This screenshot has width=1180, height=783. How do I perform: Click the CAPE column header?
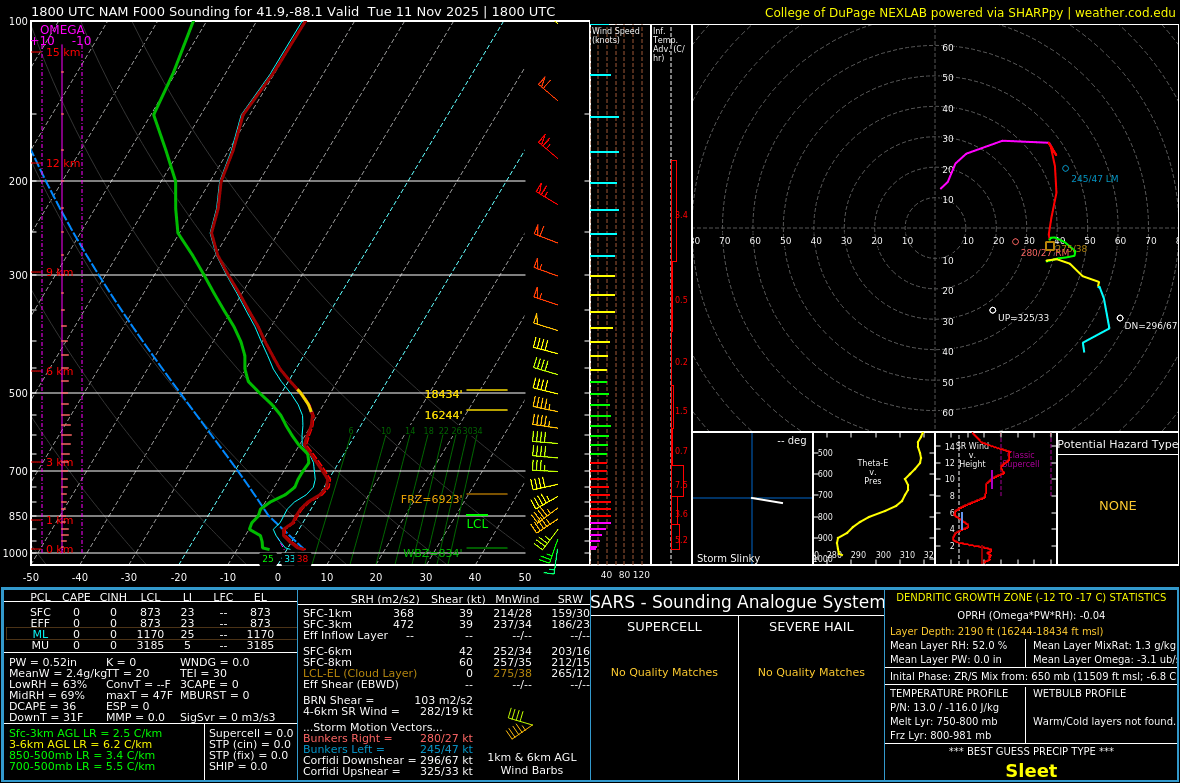pos(76,597)
